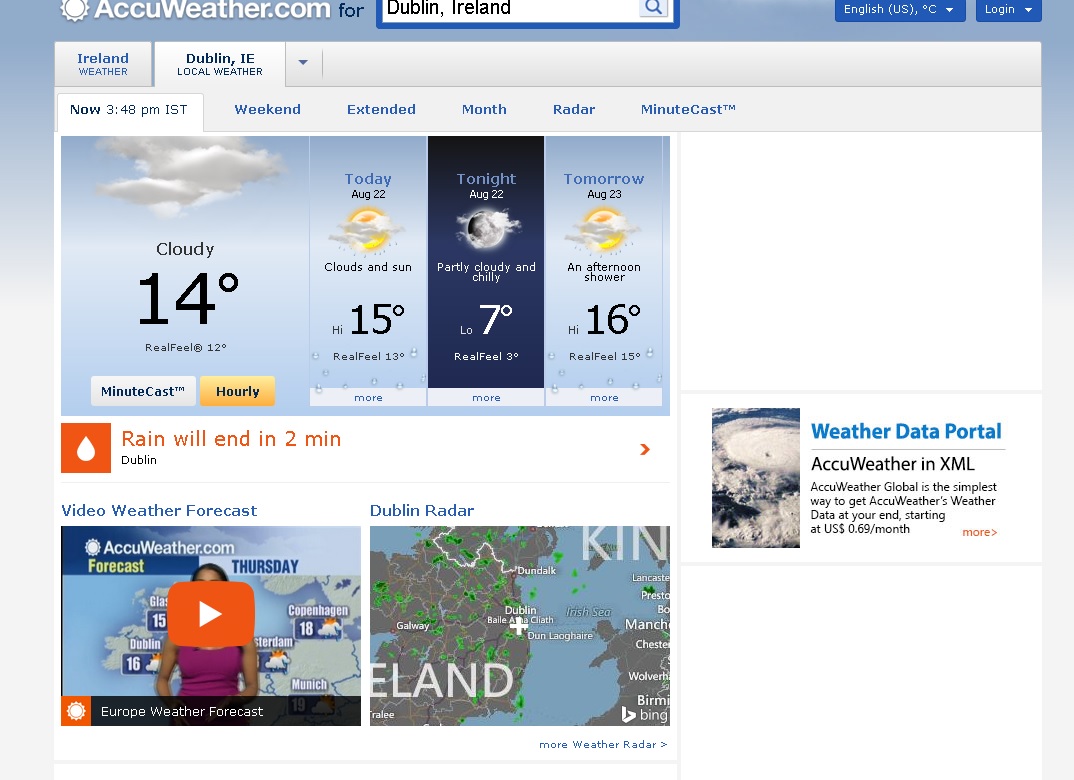Click 'AccuWeather in XML' text
This screenshot has width=1074, height=780.
[x=892, y=464]
